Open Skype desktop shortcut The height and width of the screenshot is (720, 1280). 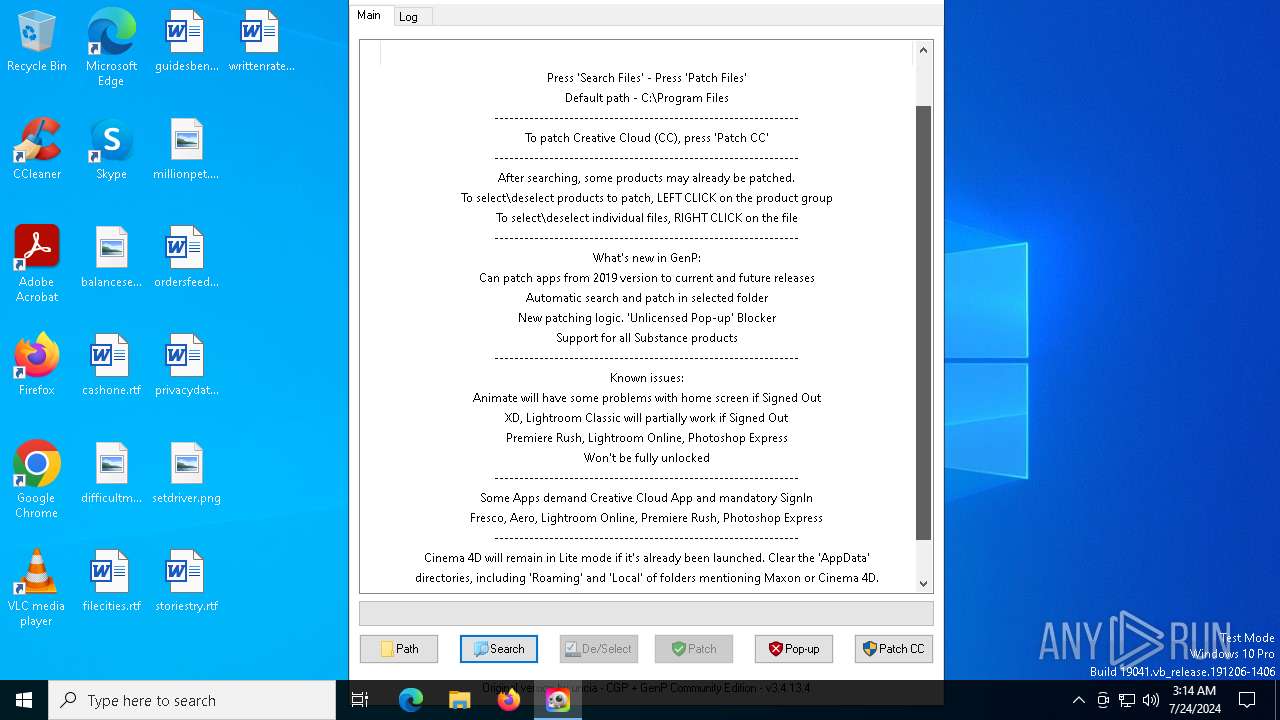(111, 150)
